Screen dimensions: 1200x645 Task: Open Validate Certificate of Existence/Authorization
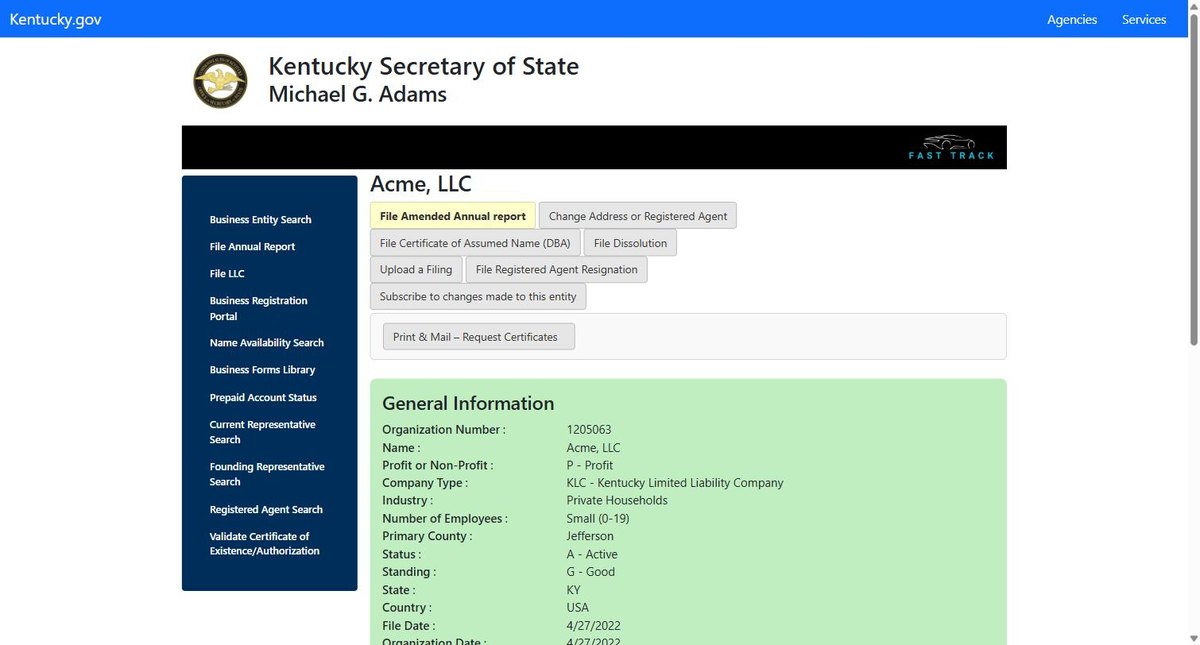(265, 543)
